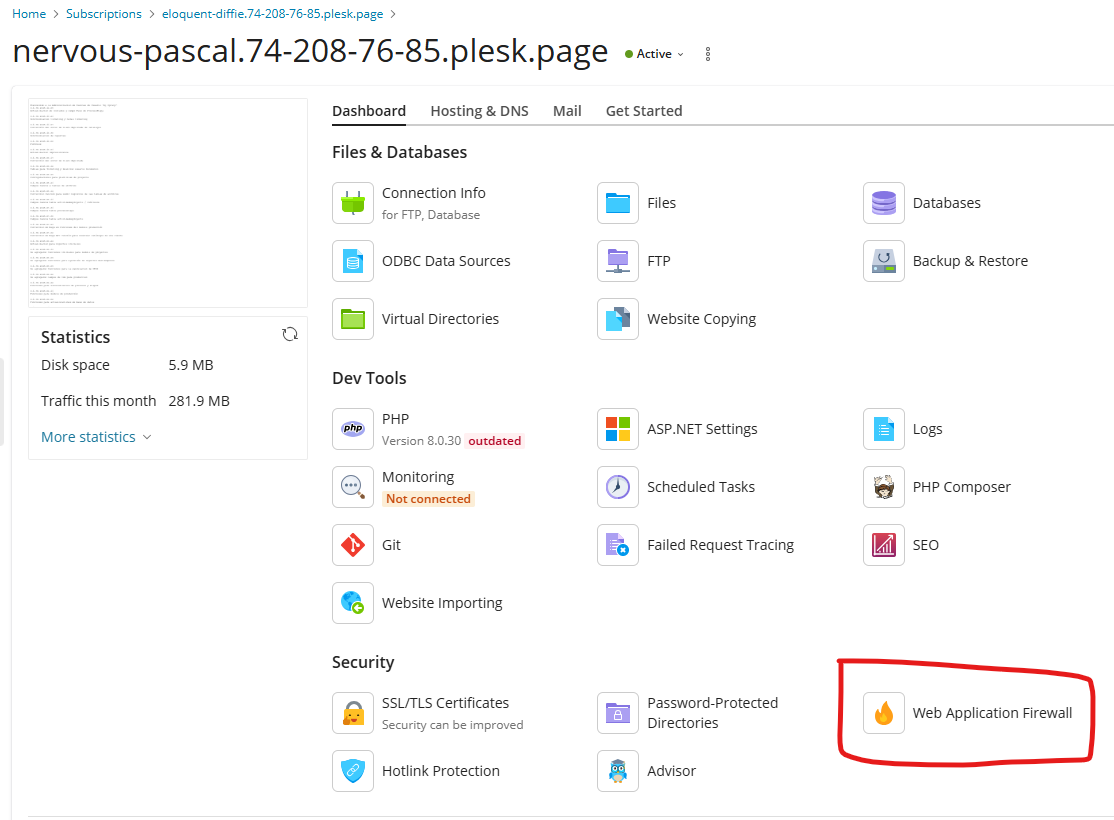Click the Traffic 281.9 MB value
The width and height of the screenshot is (1114, 820).
(x=199, y=401)
